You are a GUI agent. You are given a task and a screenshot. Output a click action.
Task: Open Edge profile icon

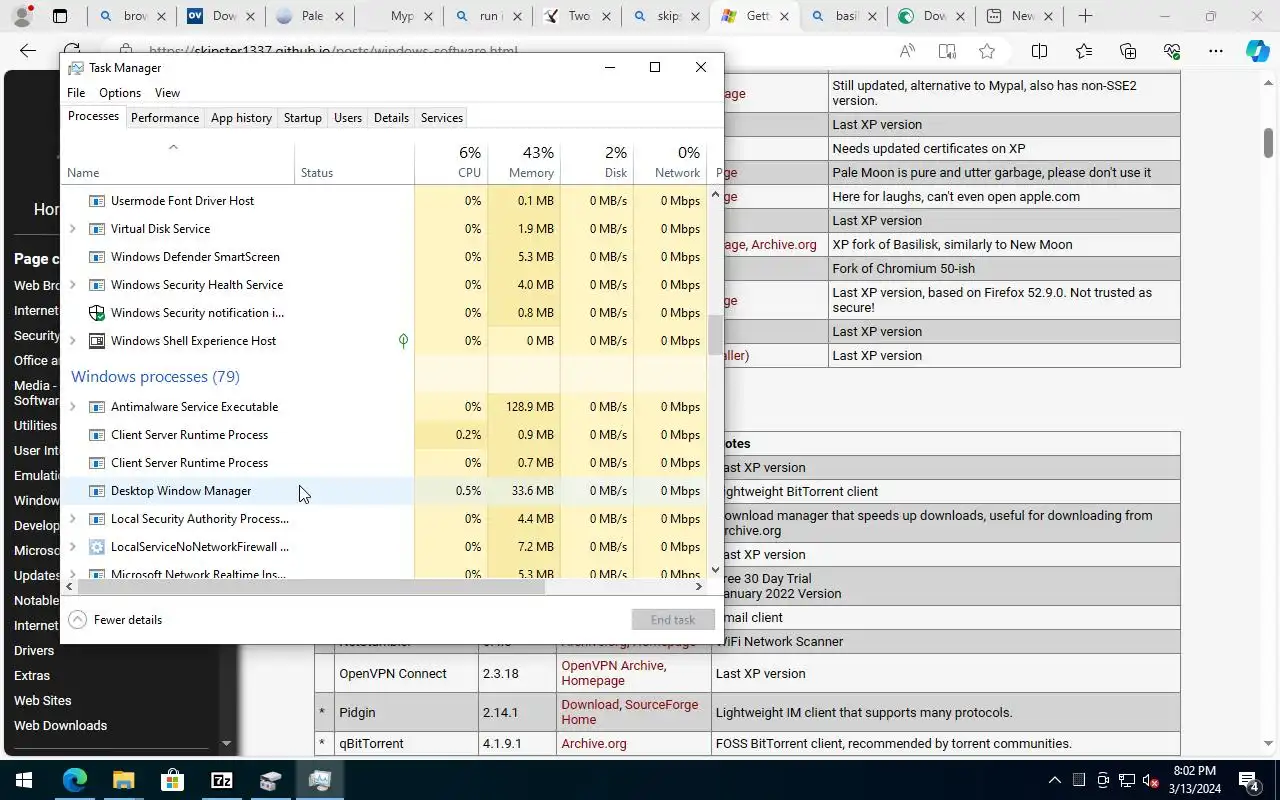coord(22,16)
